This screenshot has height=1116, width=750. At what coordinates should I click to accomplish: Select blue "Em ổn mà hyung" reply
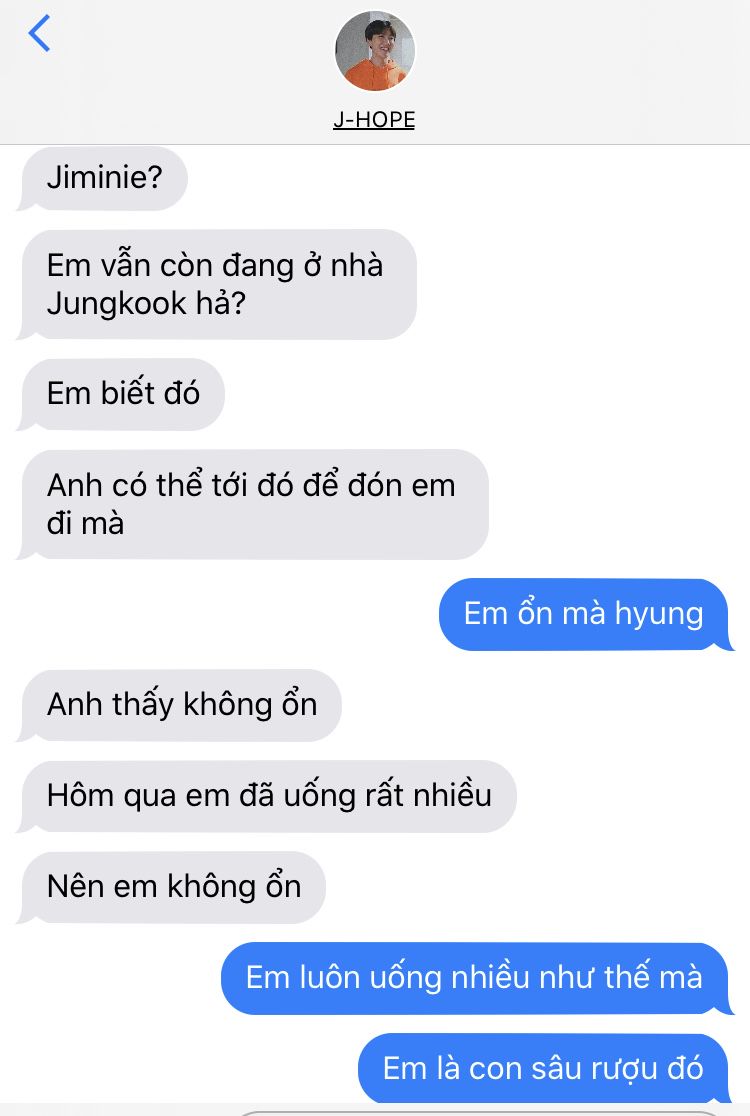(x=585, y=614)
